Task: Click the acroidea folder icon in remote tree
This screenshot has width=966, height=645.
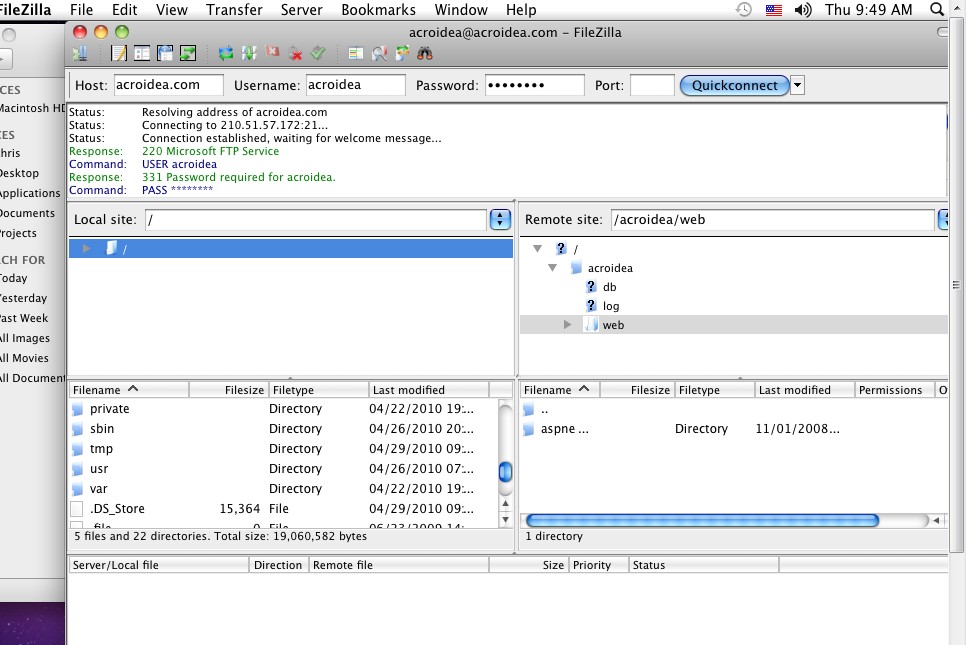Action: tap(576, 267)
